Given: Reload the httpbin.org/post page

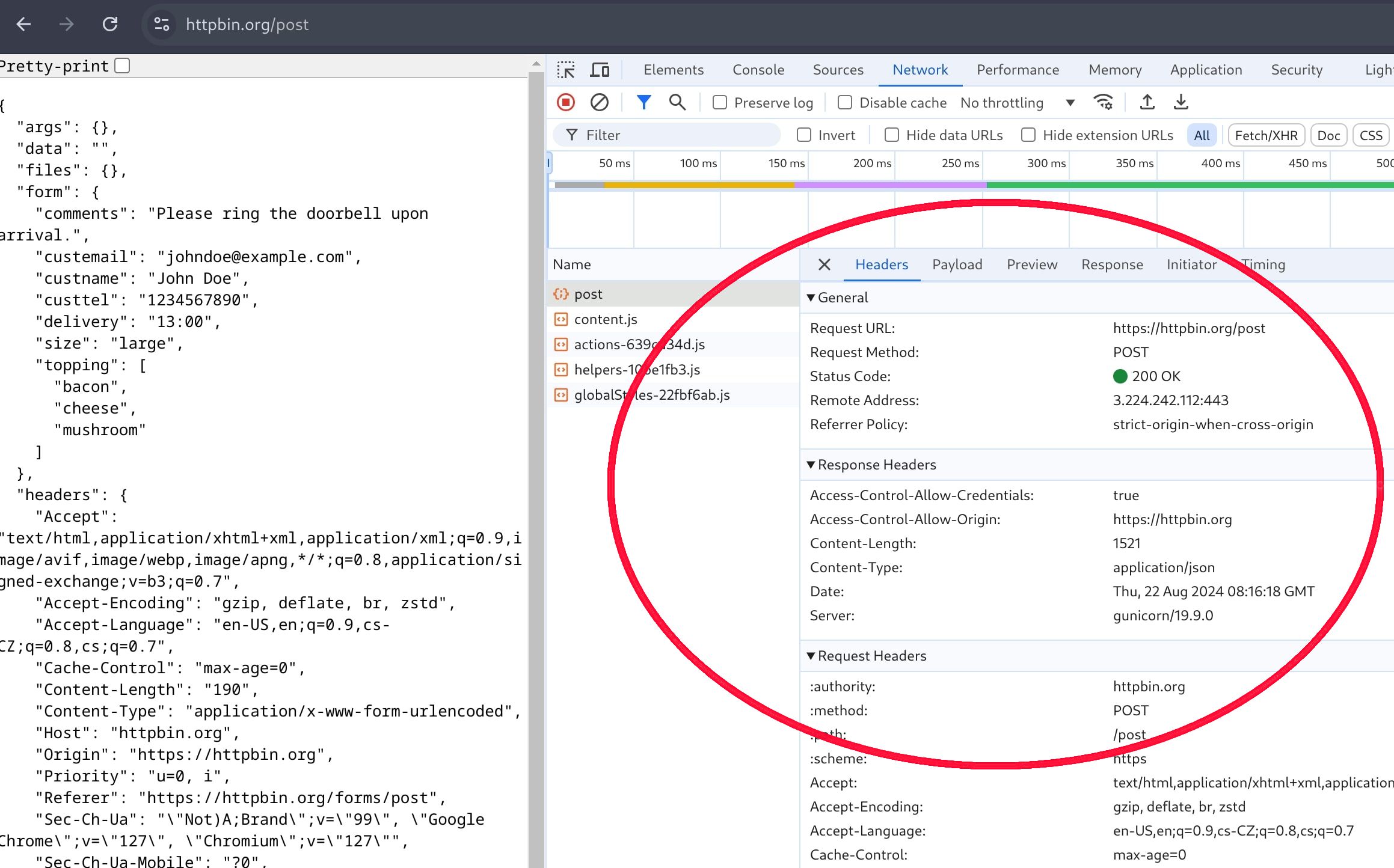Looking at the screenshot, I should click(x=110, y=24).
